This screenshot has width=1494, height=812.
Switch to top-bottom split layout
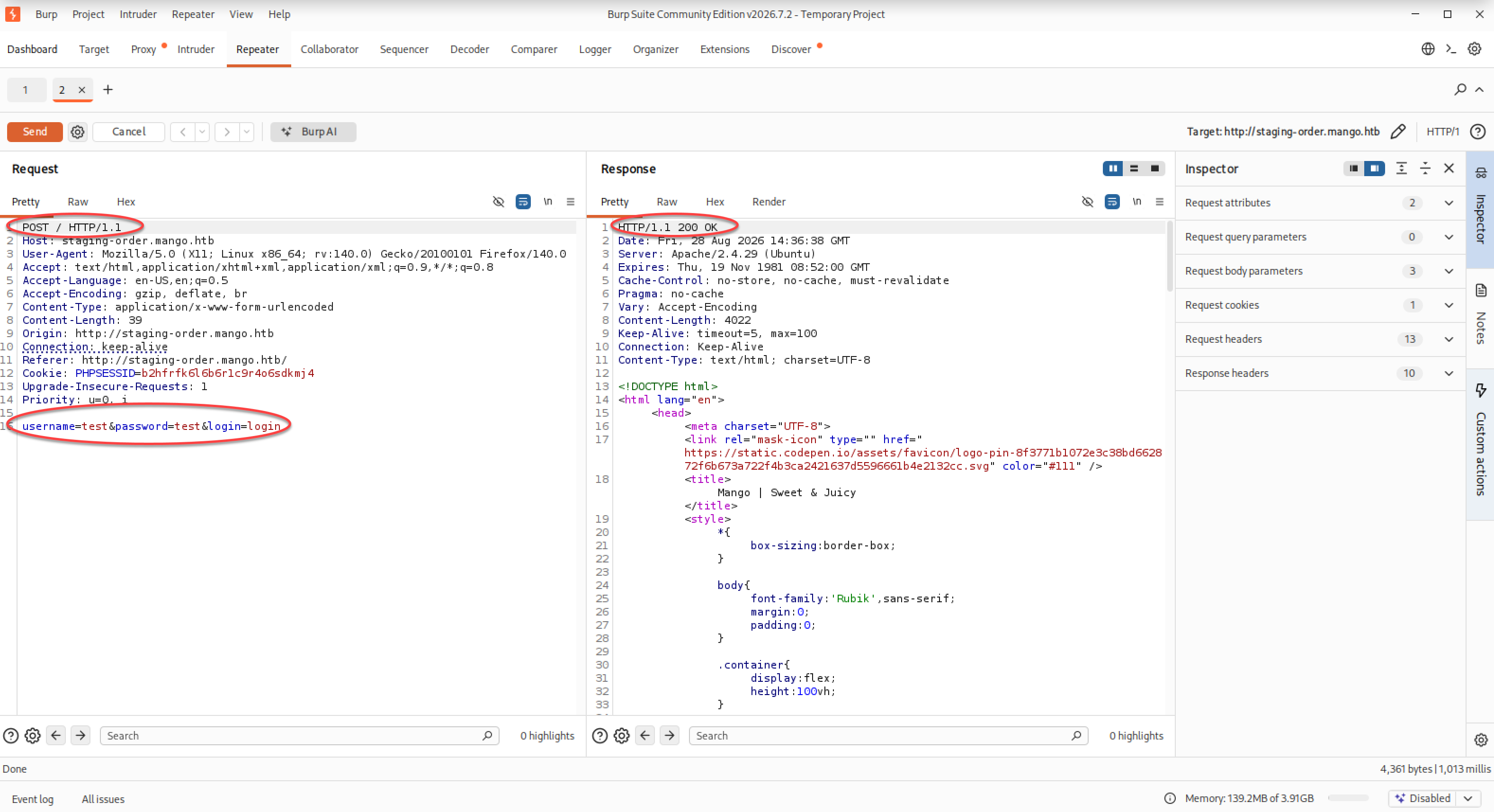(1134, 168)
